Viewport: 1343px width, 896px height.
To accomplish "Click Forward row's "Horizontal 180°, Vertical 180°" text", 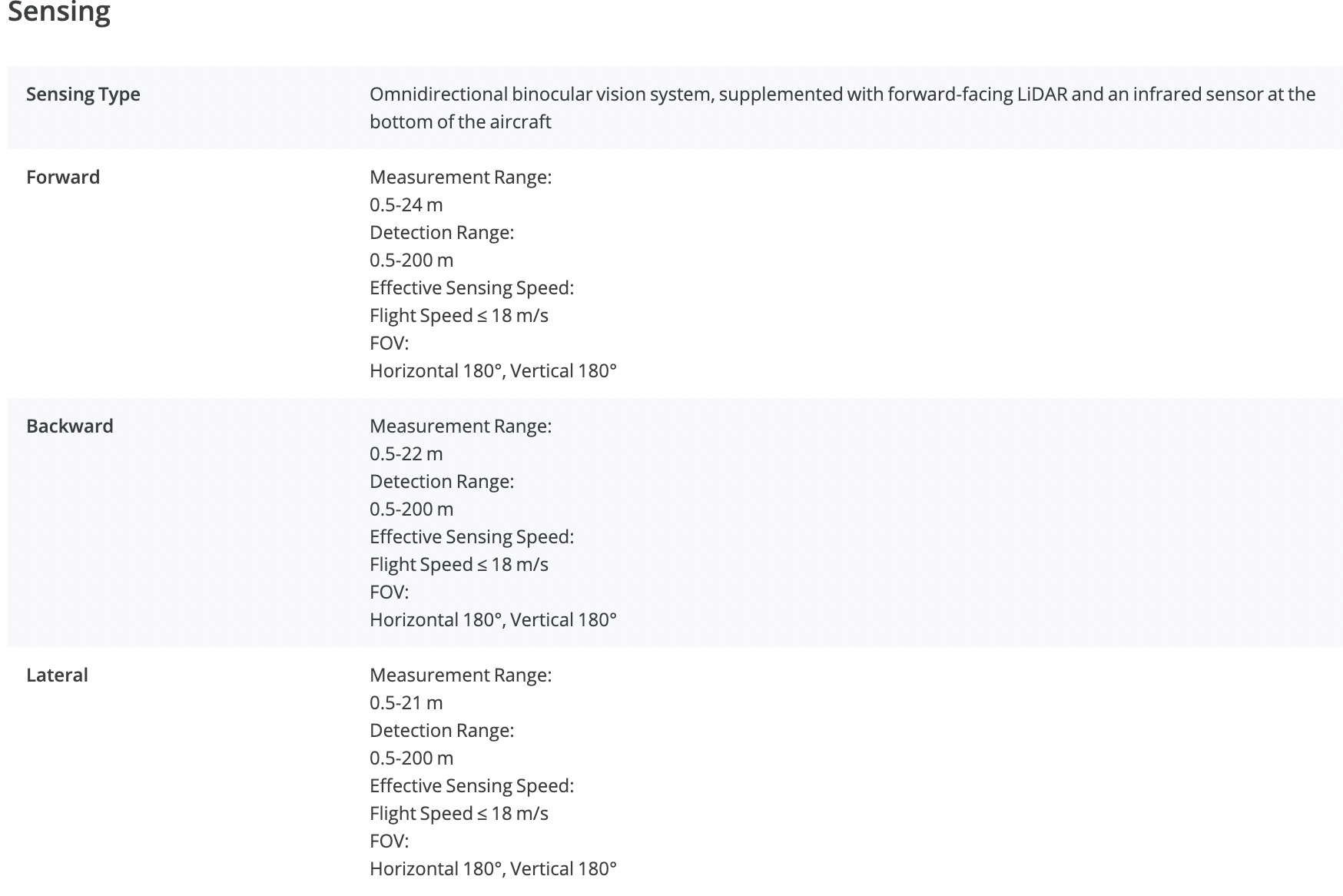I will click(x=492, y=370).
